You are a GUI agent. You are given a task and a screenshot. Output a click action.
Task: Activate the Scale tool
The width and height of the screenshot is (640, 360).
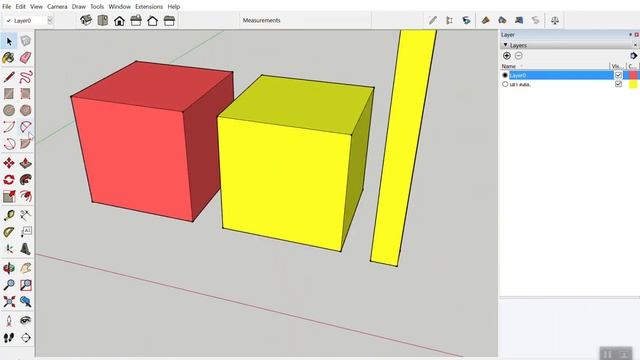[x=9, y=196]
